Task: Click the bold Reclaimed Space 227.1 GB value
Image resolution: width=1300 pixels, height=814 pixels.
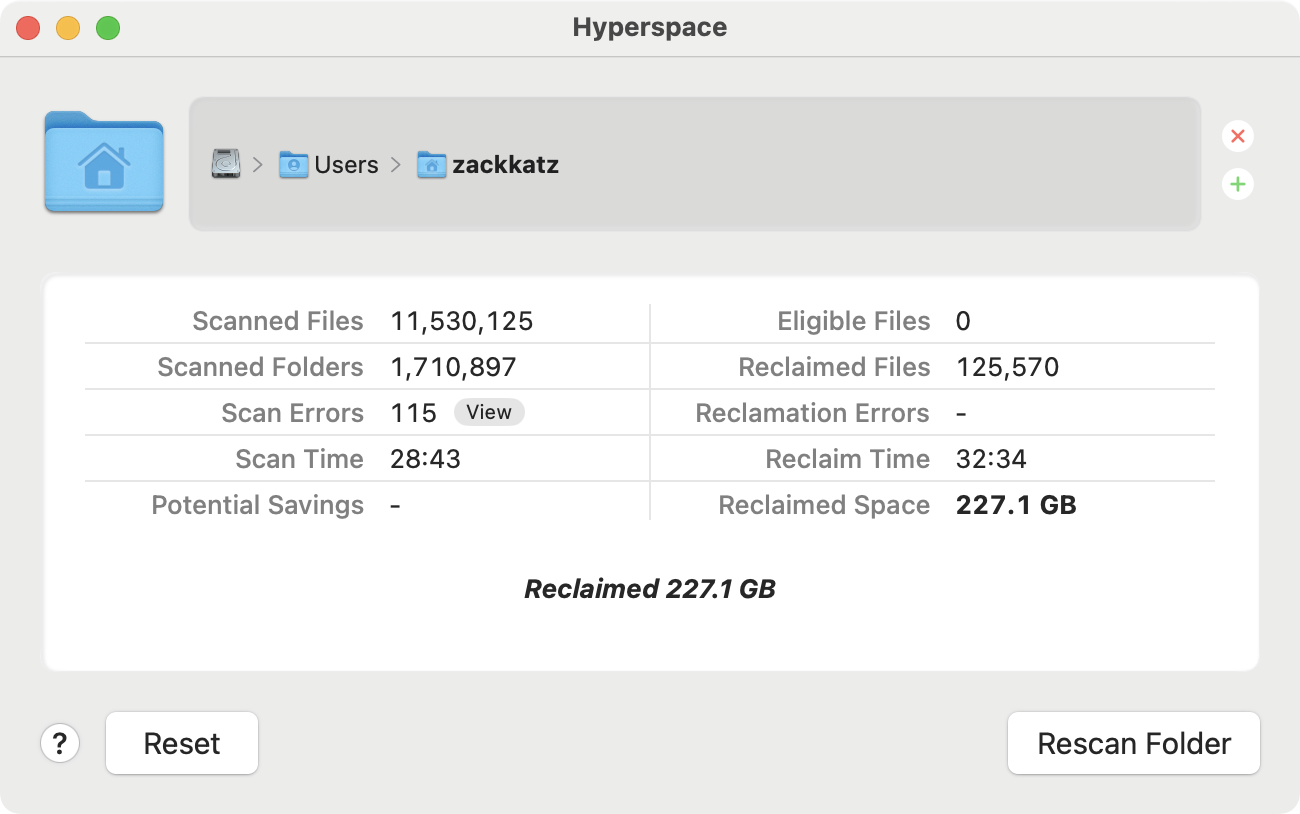Action: coord(1016,505)
